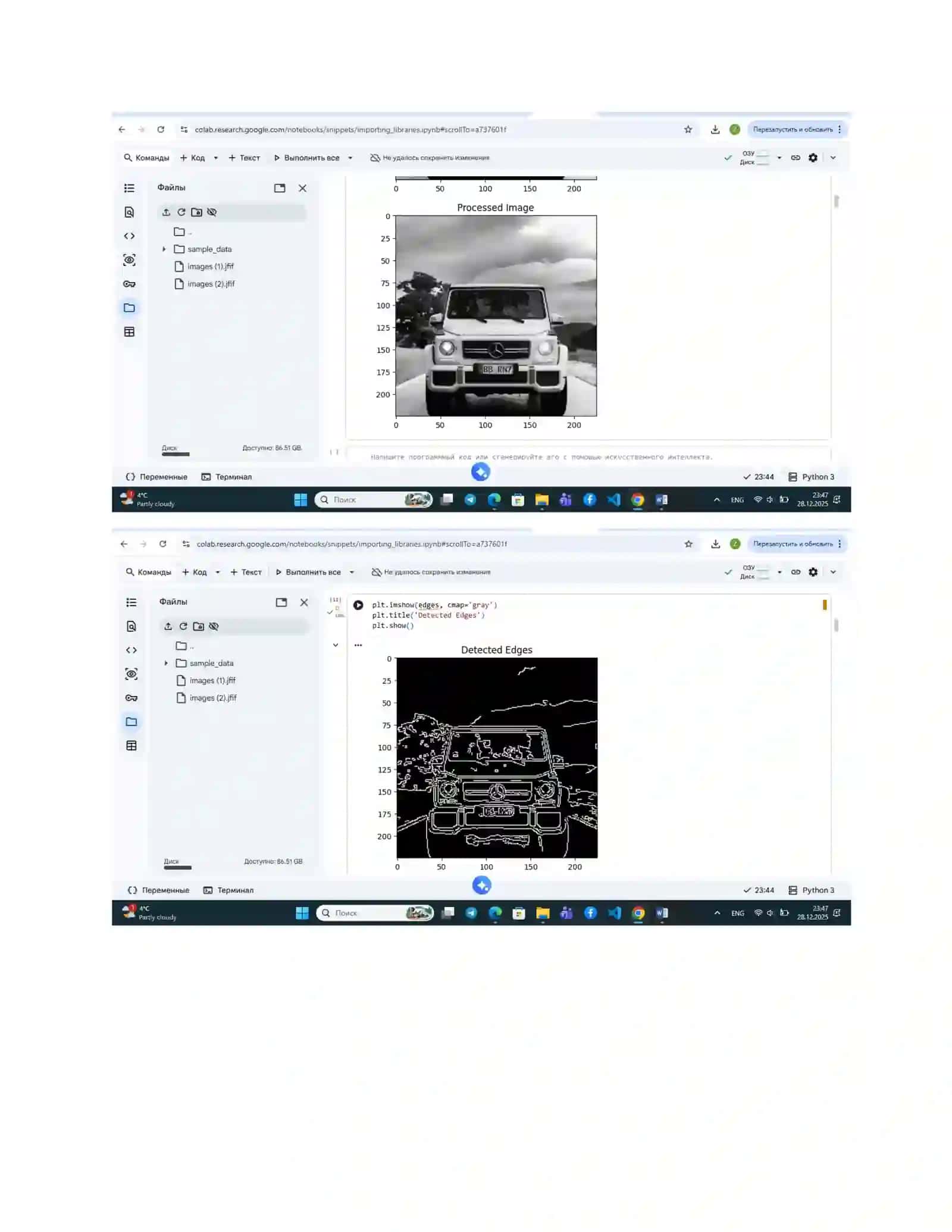Open Терминал tab in bottom screenshot status bar
Image resolution: width=952 pixels, height=1232 pixels.
(x=228, y=890)
